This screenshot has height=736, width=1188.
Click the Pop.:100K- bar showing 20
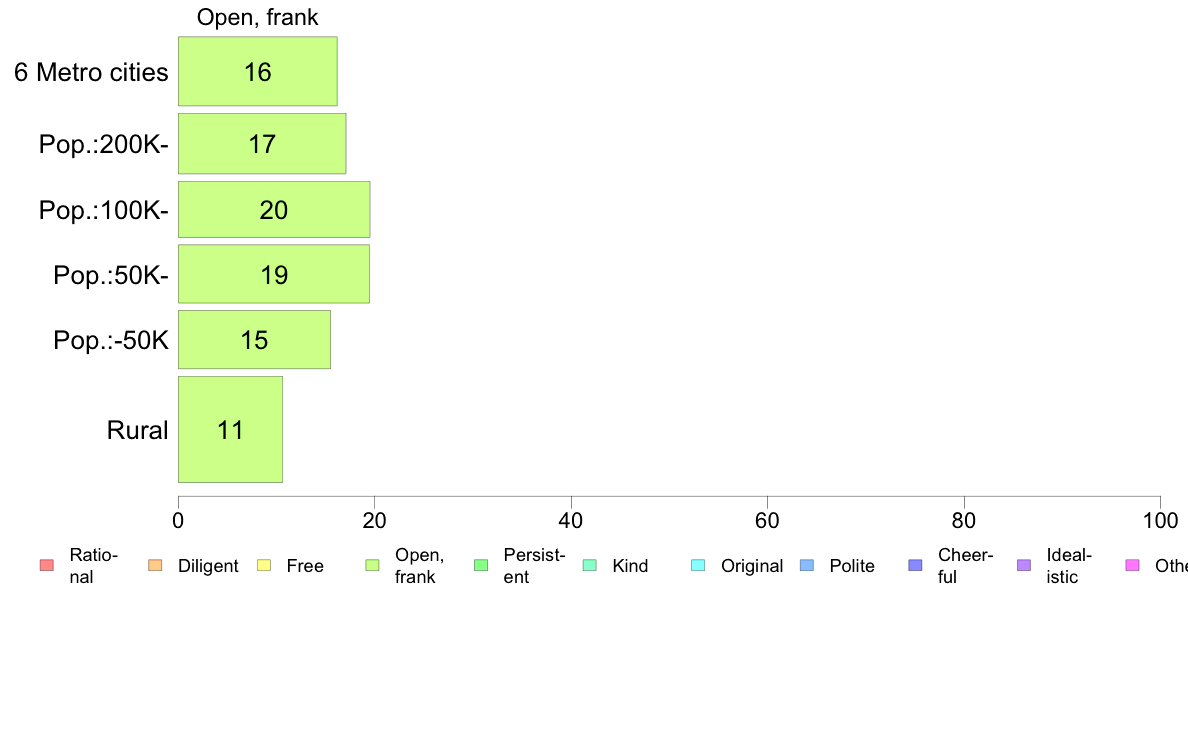pos(274,209)
